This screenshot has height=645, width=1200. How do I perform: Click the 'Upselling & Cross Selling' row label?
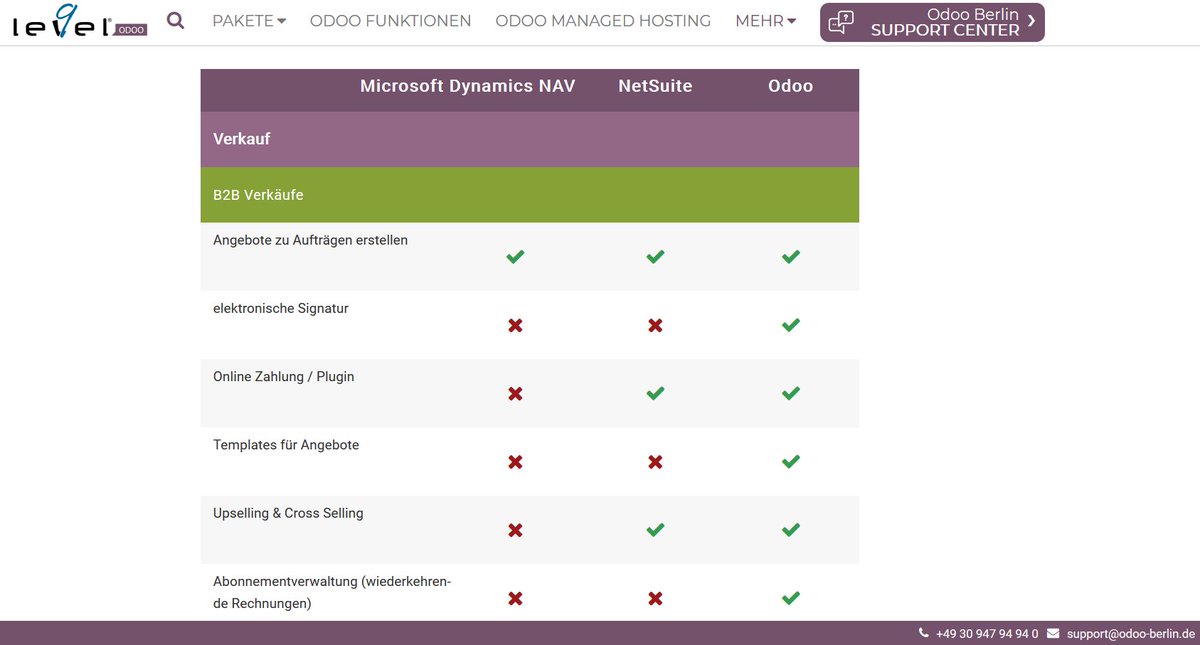coord(288,513)
